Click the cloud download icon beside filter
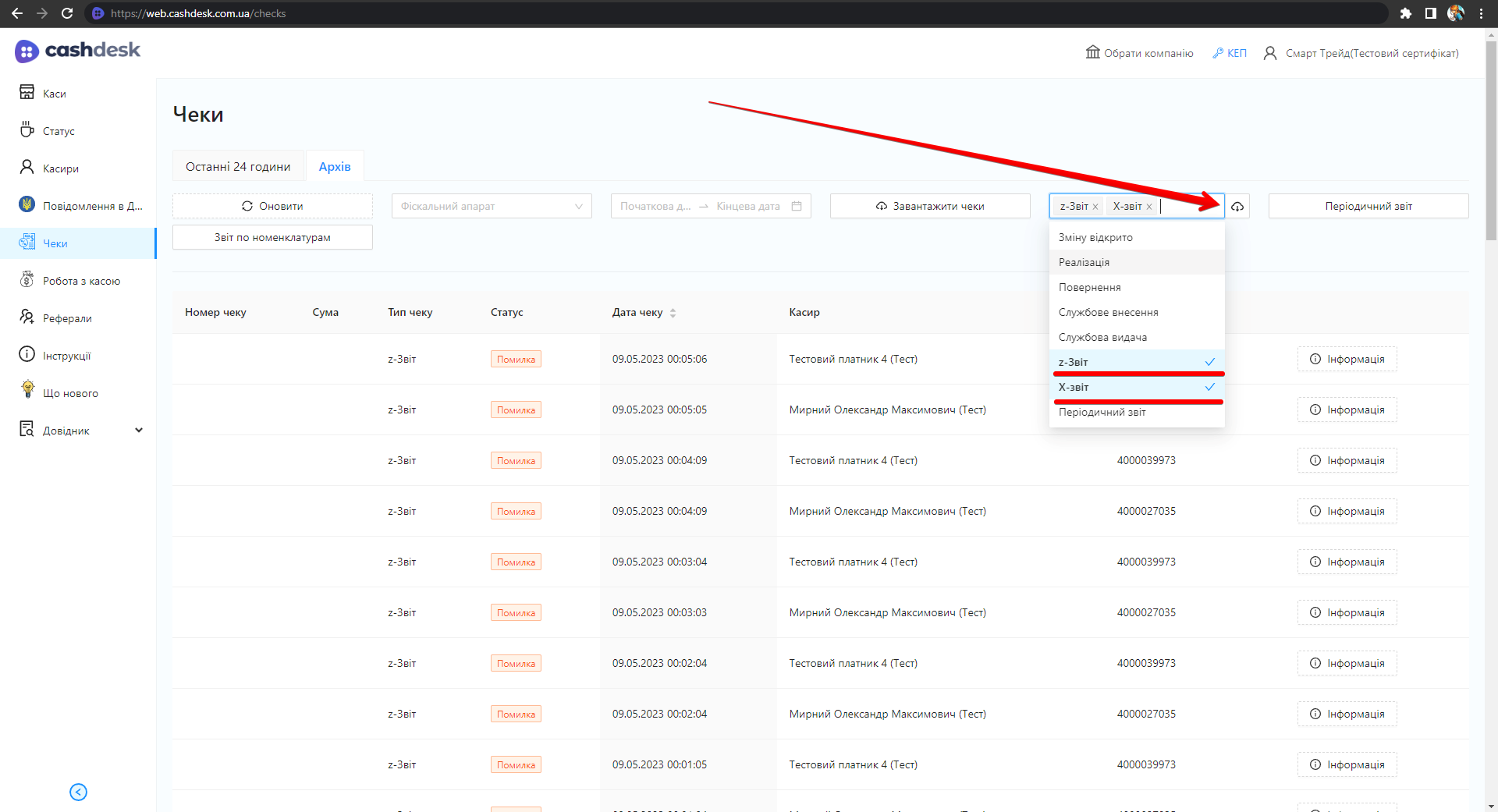 (x=1237, y=207)
